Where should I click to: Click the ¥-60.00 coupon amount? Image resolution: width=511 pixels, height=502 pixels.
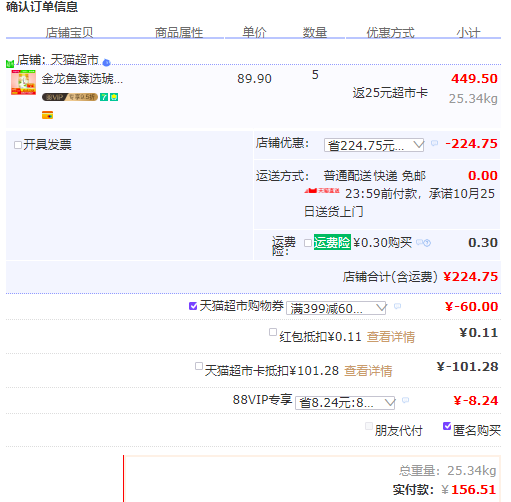click(x=472, y=307)
